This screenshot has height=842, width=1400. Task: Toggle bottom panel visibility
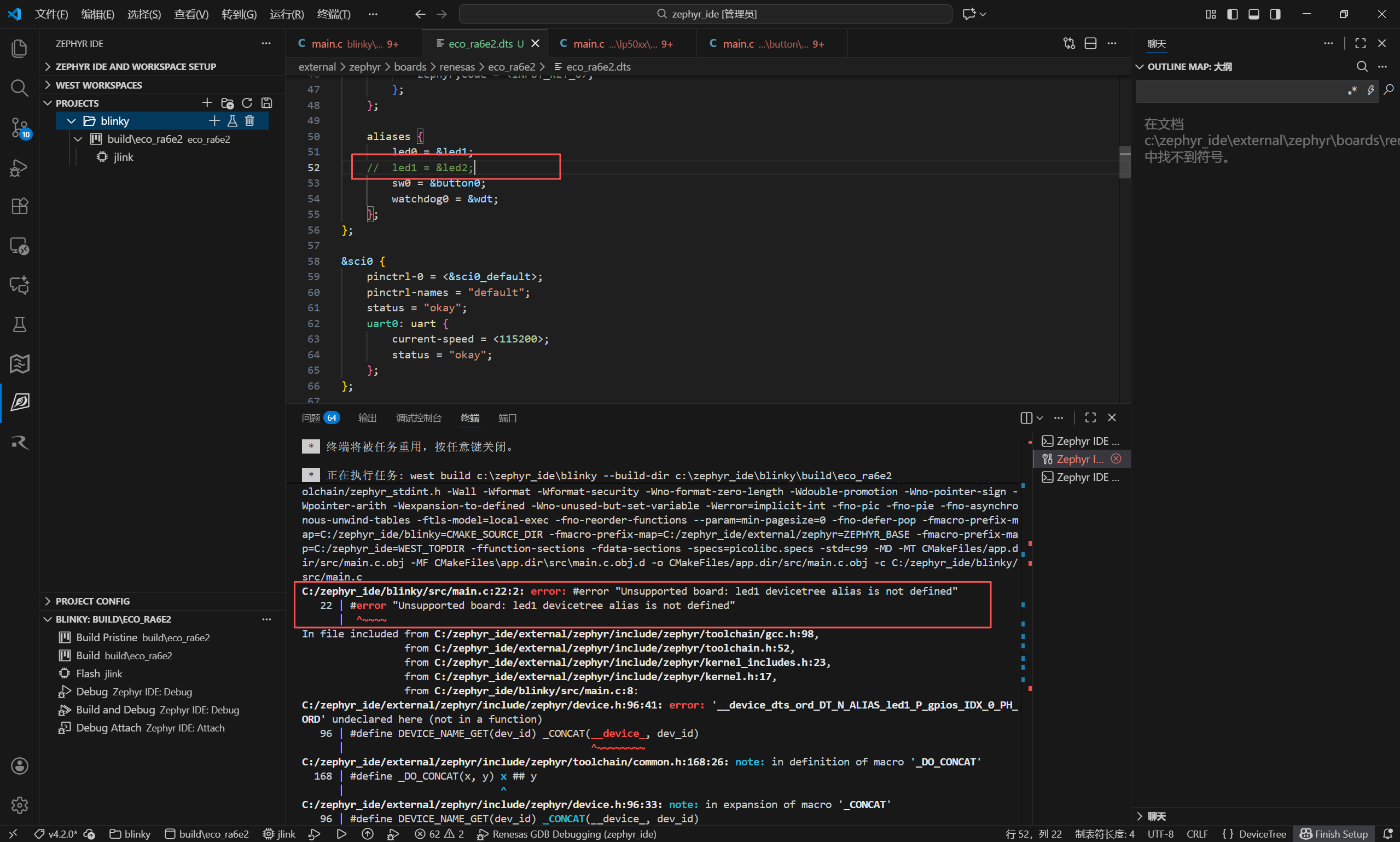coord(1253,14)
